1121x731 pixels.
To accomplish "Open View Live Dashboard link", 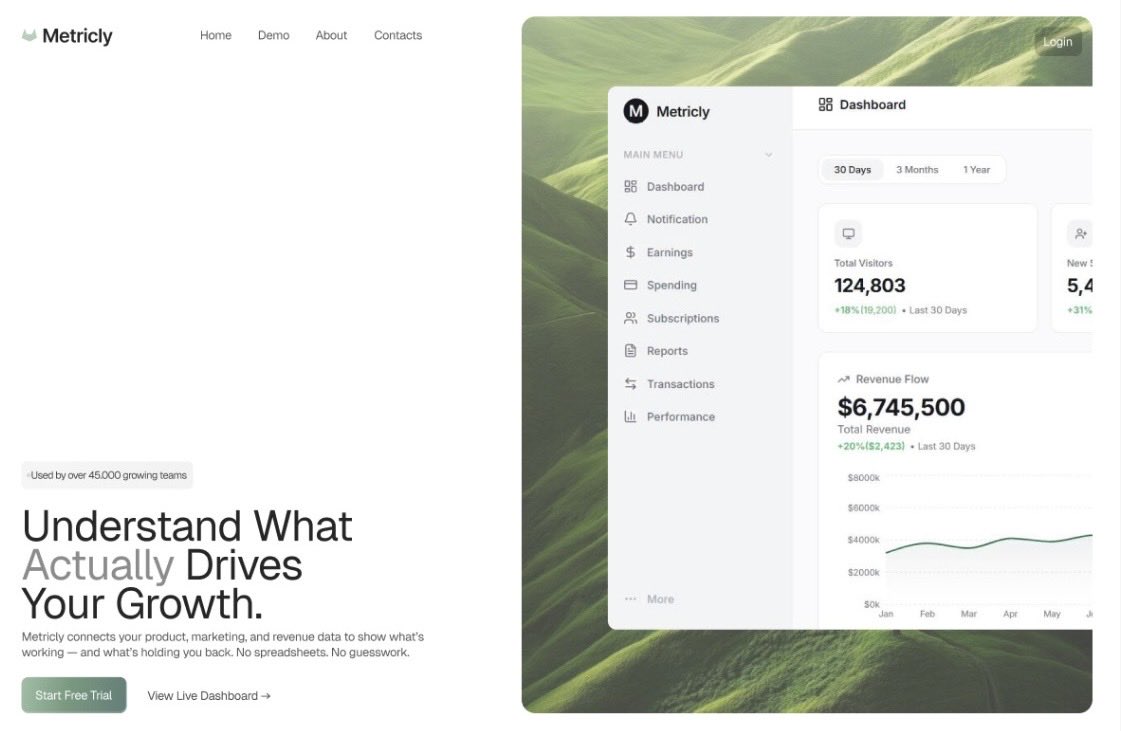I will tap(209, 695).
